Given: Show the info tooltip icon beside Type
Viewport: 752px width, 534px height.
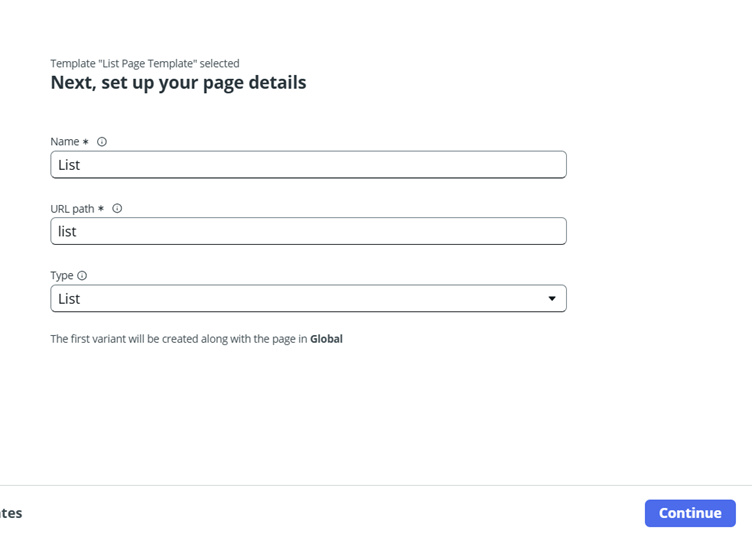Looking at the screenshot, I should [82, 275].
